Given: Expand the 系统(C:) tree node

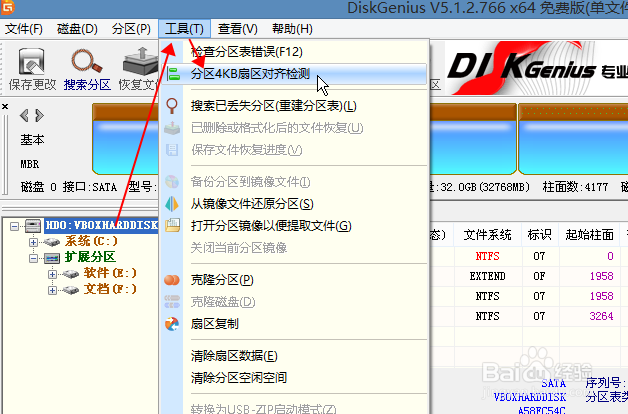Looking at the screenshot, I should pyautogui.click(x=34, y=242).
